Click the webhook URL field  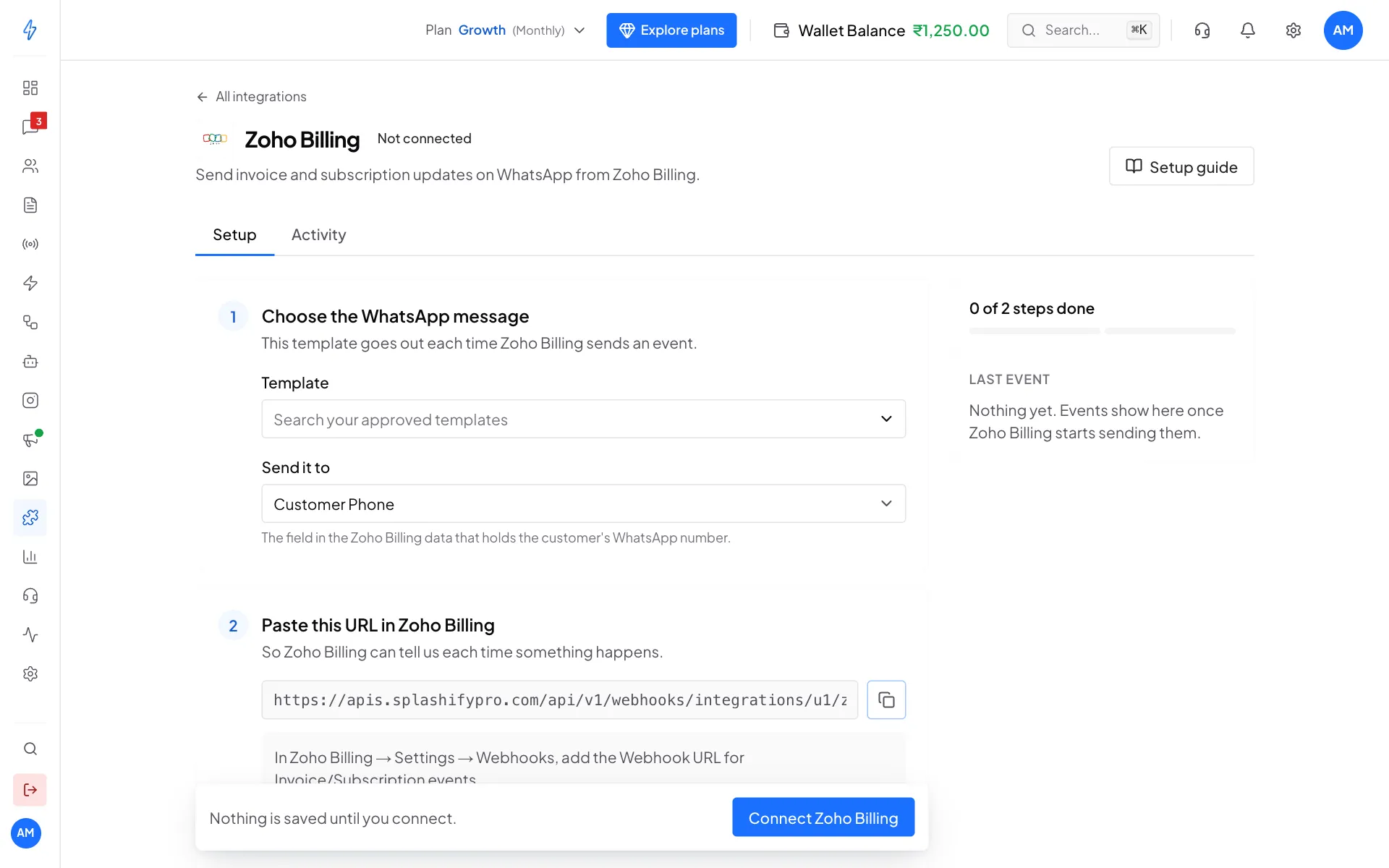pos(559,699)
